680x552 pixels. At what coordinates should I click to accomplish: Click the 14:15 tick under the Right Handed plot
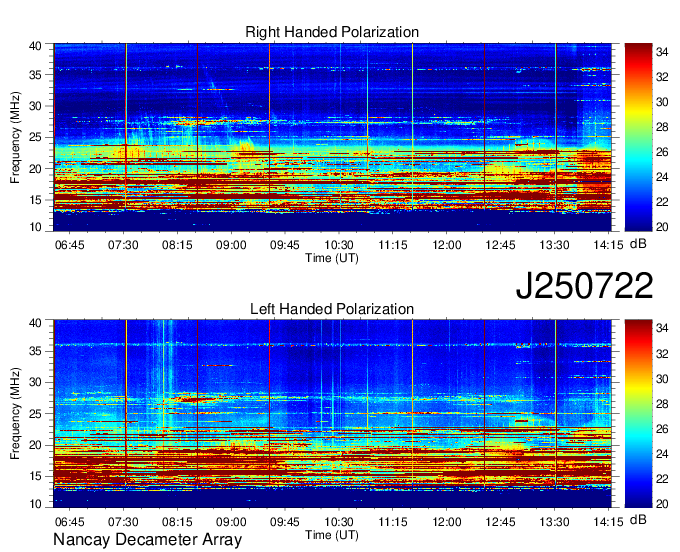(x=608, y=245)
